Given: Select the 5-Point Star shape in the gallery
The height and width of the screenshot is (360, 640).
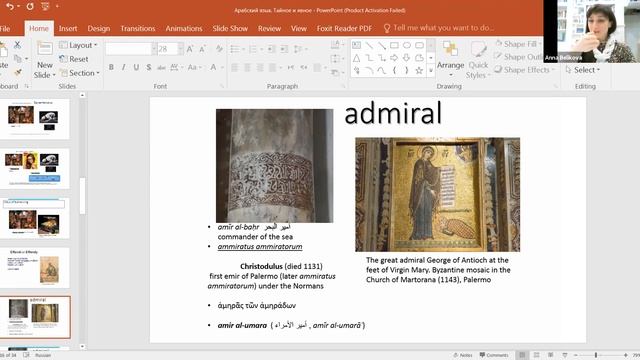Looking at the screenshot, I should pyautogui.click(x=419, y=71).
